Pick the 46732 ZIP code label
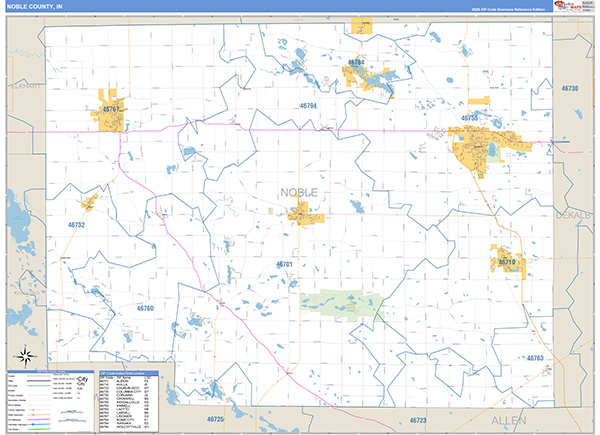 (76, 225)
